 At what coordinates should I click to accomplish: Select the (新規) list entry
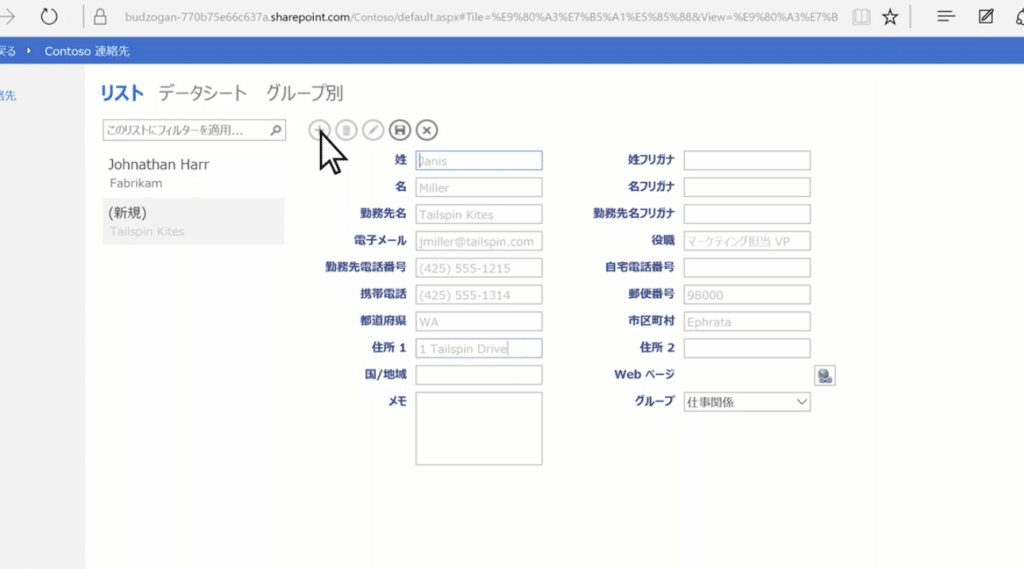tap(193, 221)
